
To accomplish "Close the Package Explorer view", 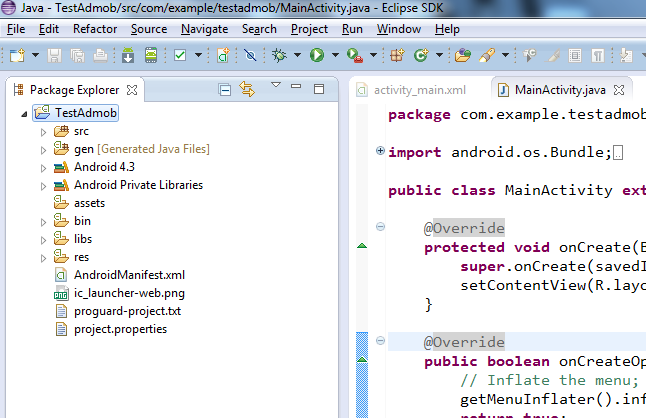I will [x=132, y=90].
